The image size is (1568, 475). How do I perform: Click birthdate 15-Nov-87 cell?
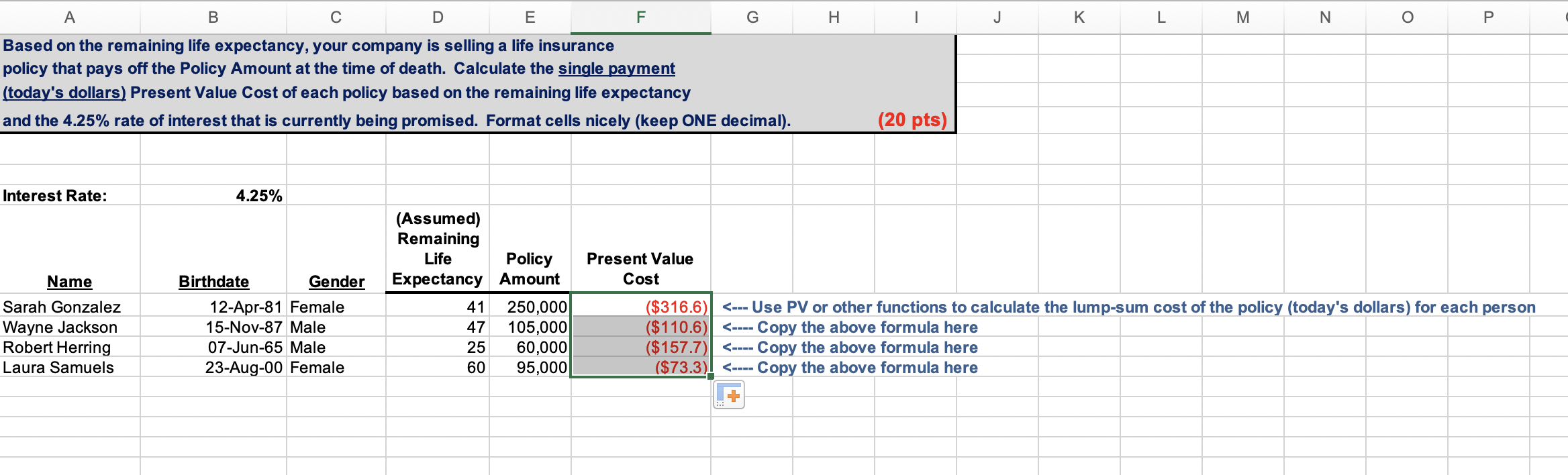pyautogui.click(x=213, y=327)
